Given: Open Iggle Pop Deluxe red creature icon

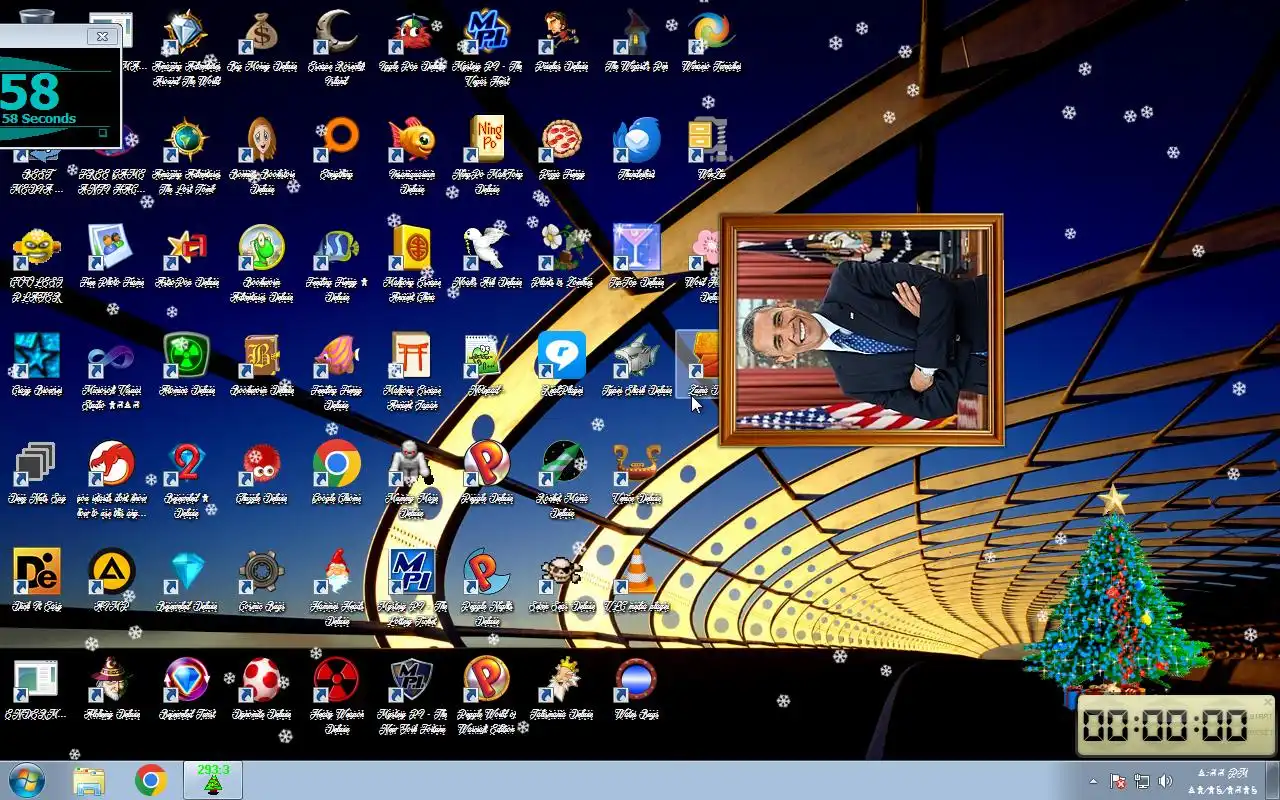Looking at the screenshot, I should pos(412,32).
